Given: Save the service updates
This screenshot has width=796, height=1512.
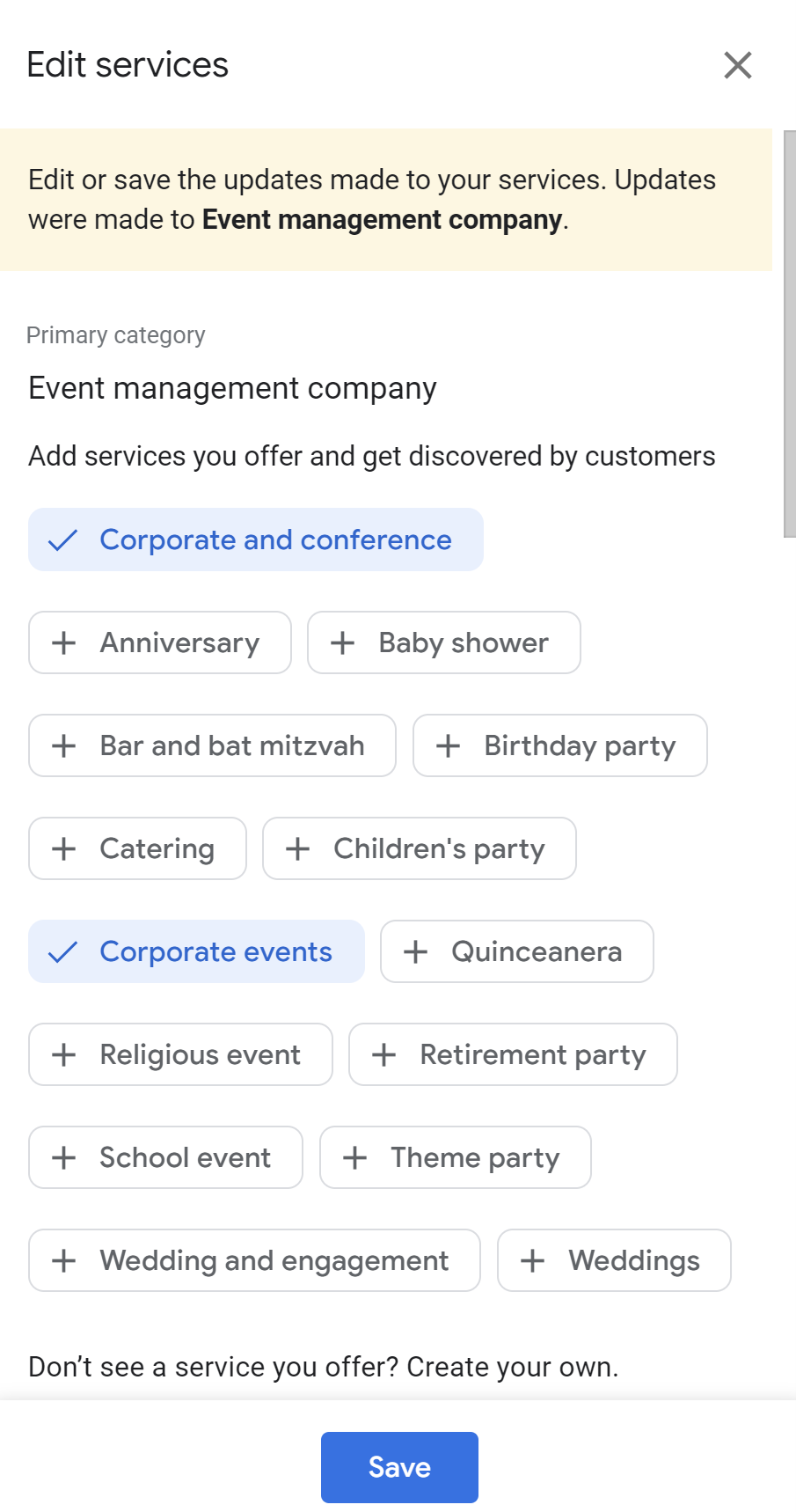Looking at the screenshot, I should (399, 1467).
